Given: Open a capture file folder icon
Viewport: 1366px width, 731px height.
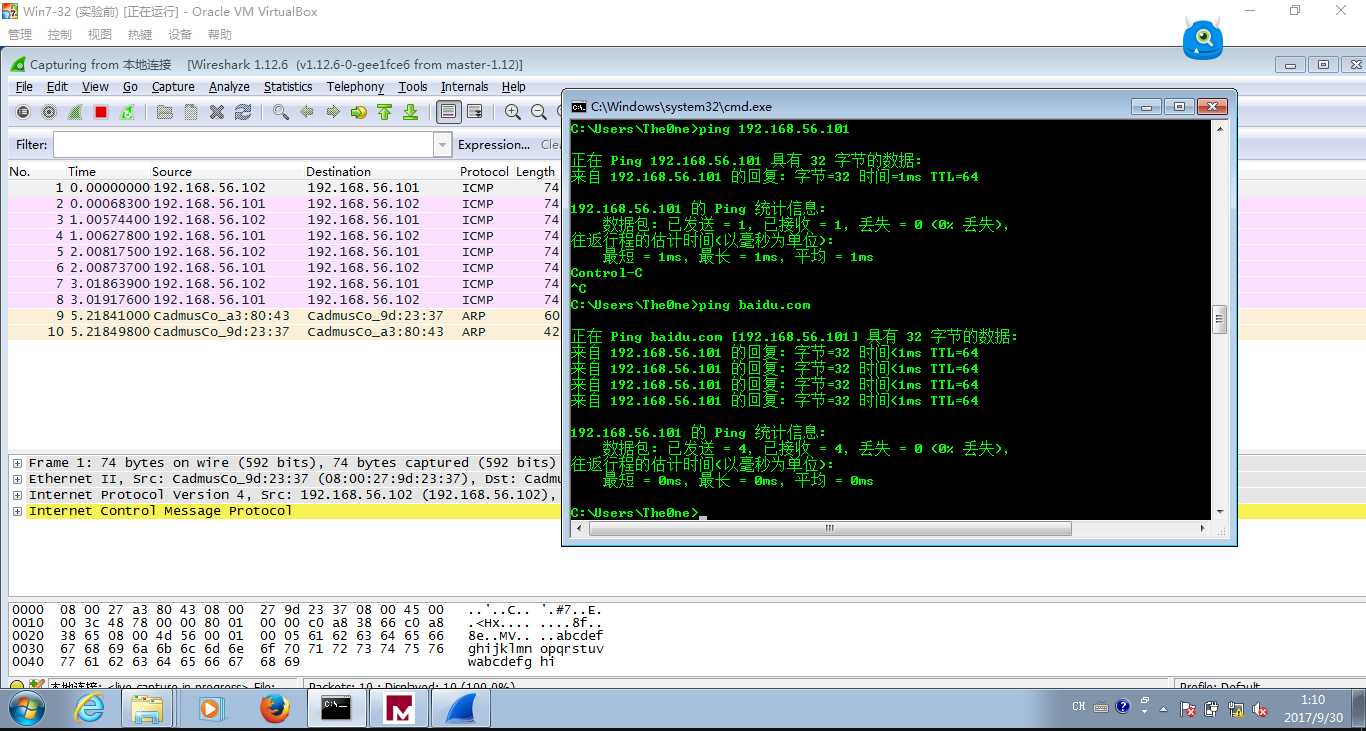Looking at the screenshot, I should 164,113.
